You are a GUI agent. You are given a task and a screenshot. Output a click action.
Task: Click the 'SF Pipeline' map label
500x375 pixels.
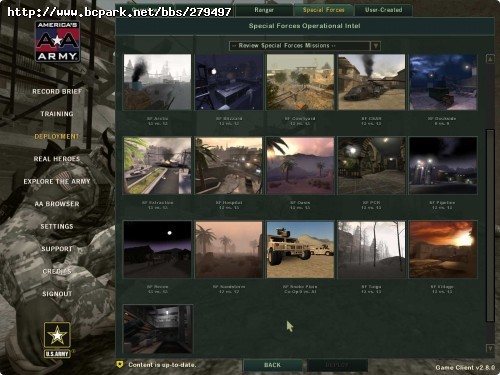(442, 203)
